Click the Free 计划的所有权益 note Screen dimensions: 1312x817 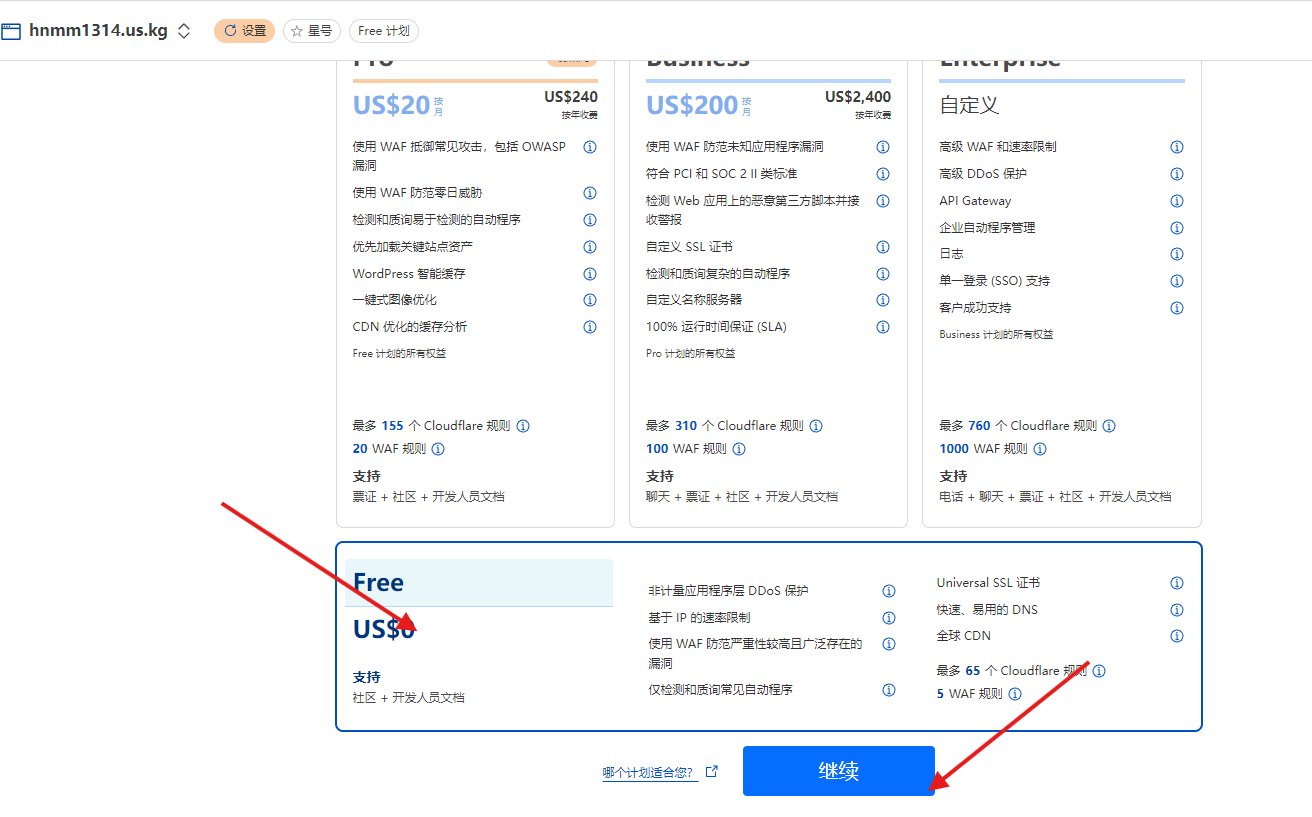pos(398,354)
